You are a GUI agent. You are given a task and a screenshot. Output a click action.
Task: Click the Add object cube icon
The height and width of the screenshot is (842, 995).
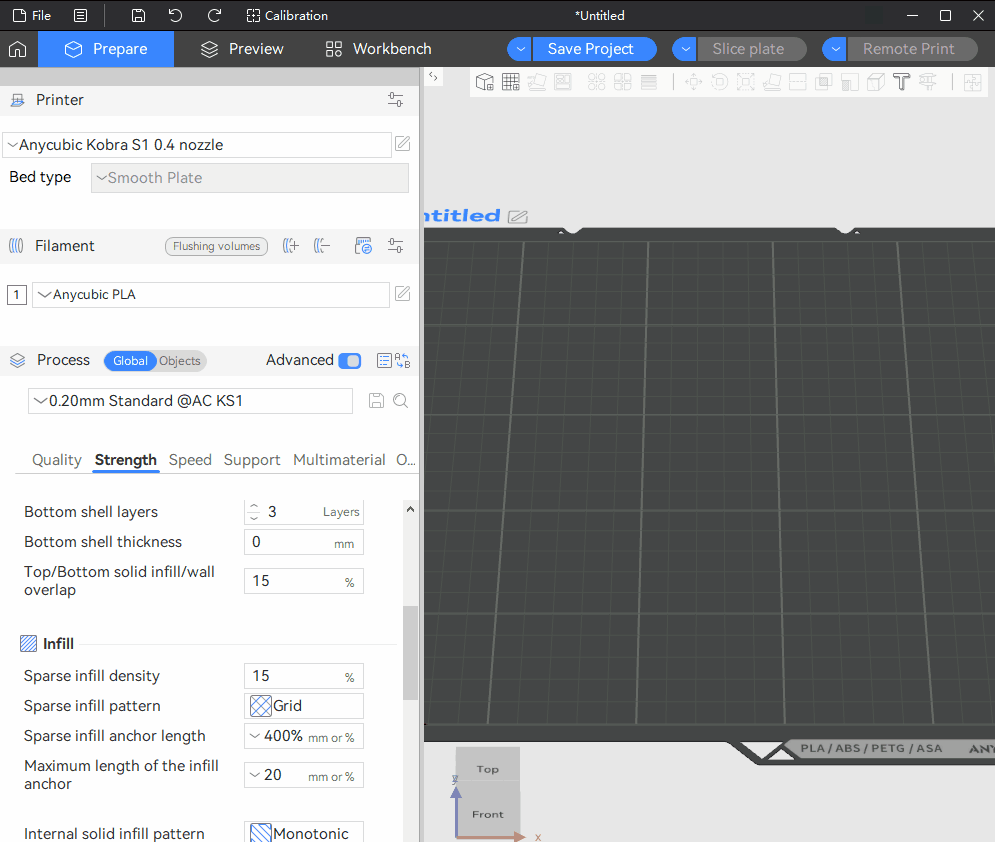point(485,82)
